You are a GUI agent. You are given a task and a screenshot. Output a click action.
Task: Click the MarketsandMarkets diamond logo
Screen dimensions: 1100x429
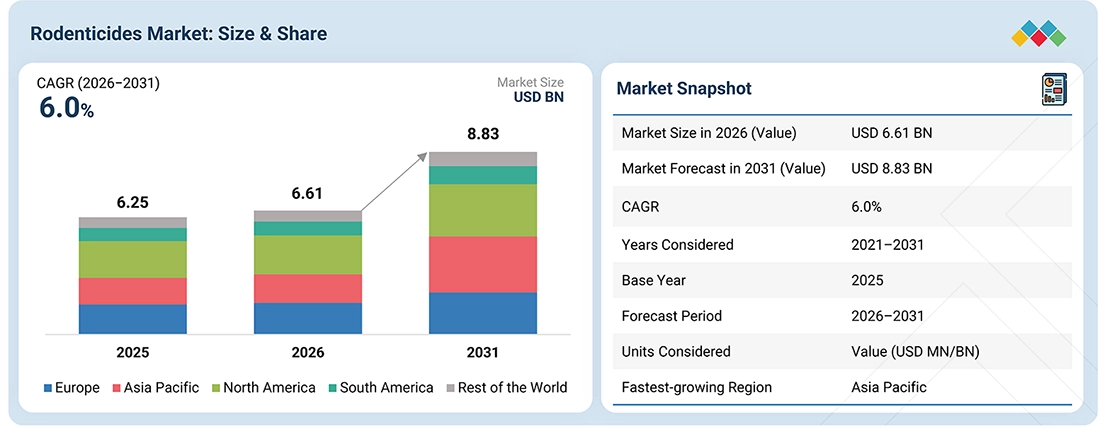click(x=1039, y=33)
